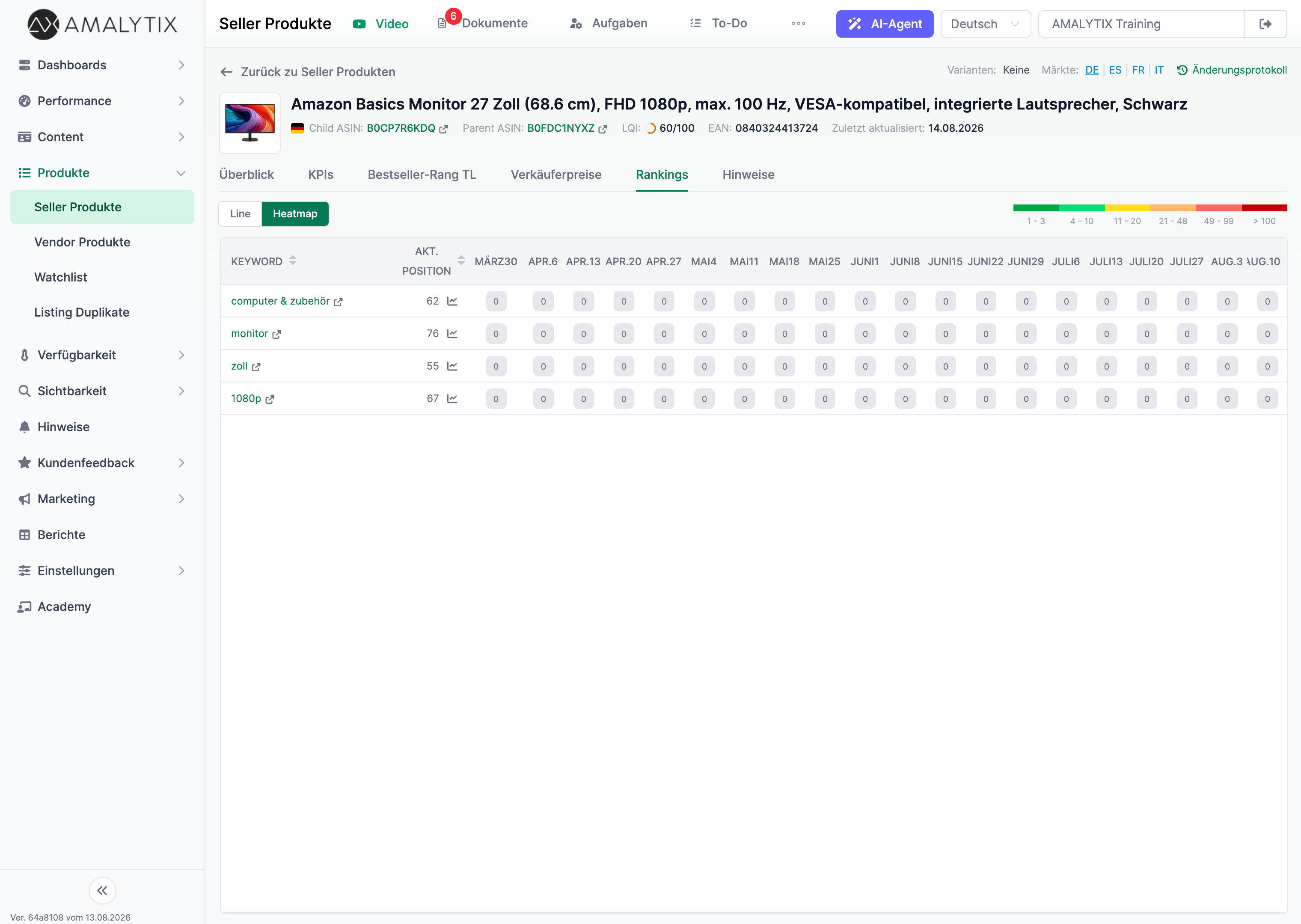
Task: Open Parent ASIN external link icon
Action: [603, 129]
